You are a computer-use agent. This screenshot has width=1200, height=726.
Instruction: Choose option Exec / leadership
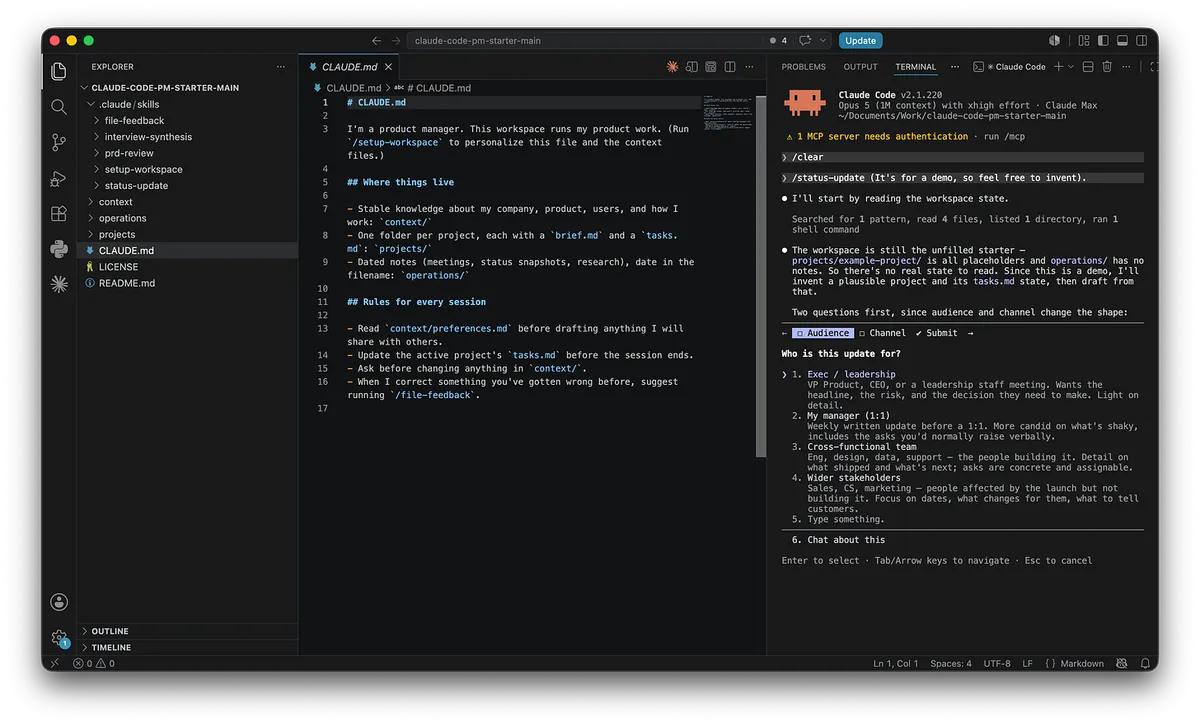click(851, 374)
